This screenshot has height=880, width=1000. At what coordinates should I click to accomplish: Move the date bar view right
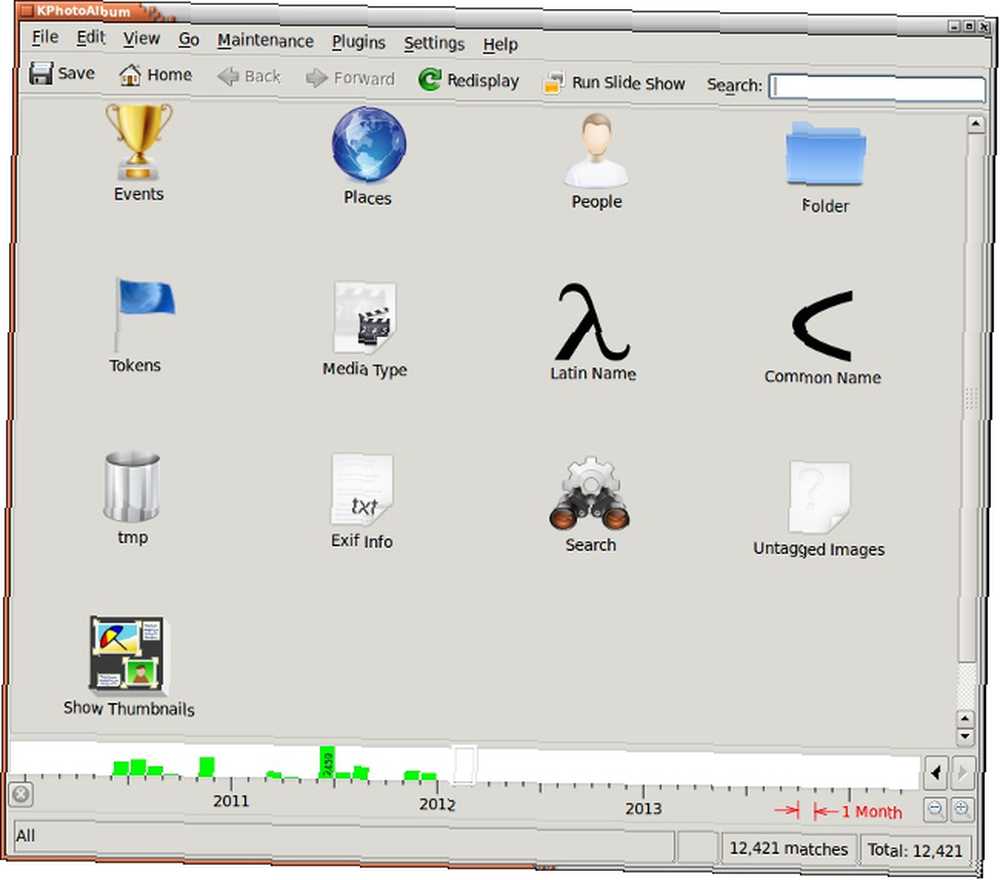[x=962, y=773]
